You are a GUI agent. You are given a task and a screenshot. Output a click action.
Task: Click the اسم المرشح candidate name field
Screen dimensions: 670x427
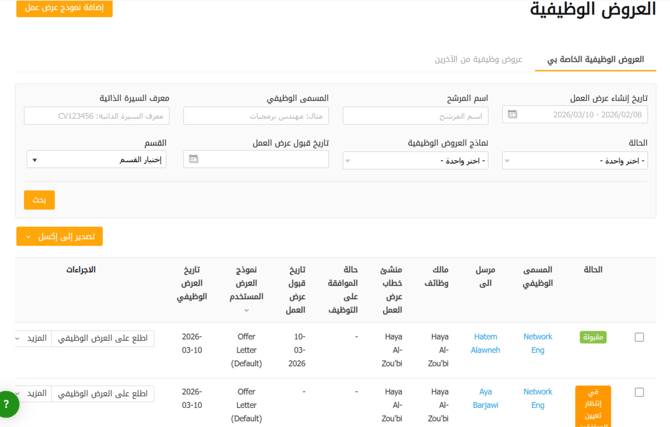pyautogui.click(x=415, y=116)
